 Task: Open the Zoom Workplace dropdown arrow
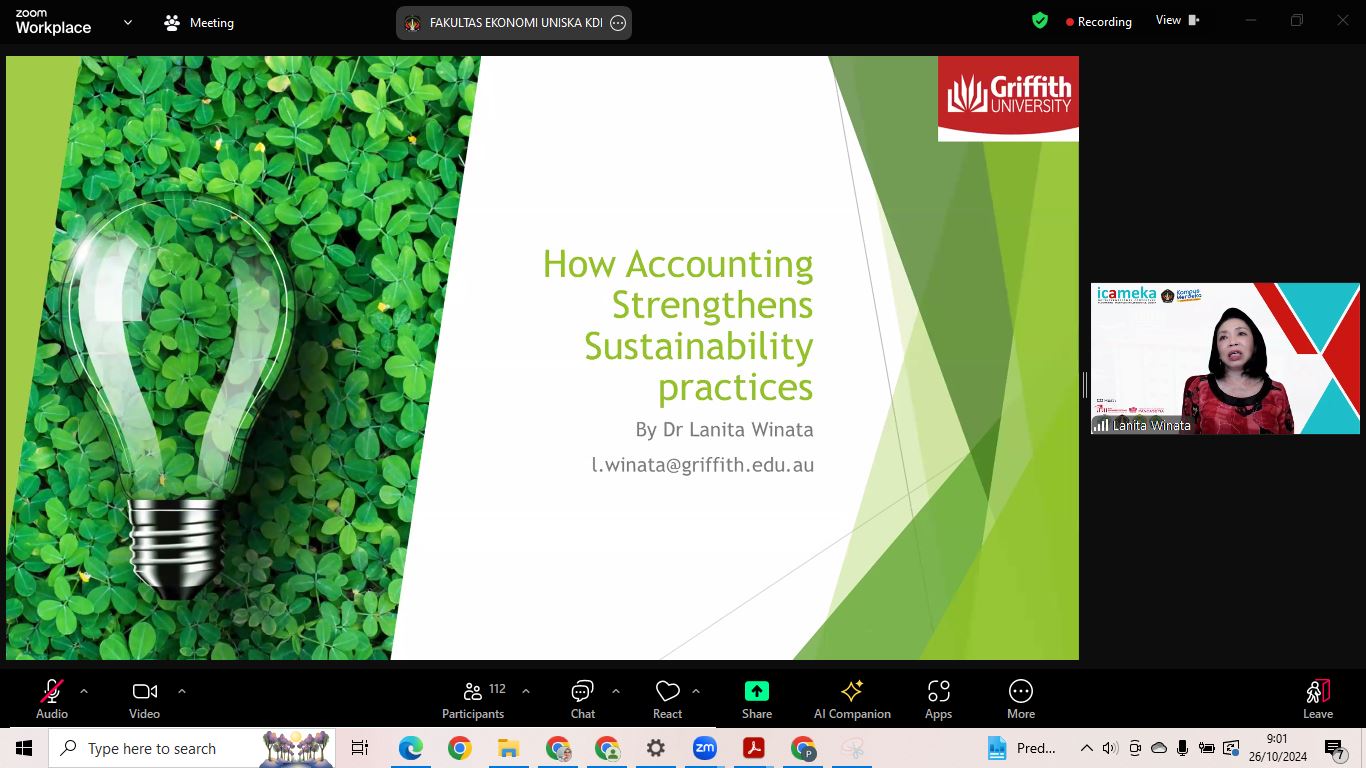coord(127,22)
